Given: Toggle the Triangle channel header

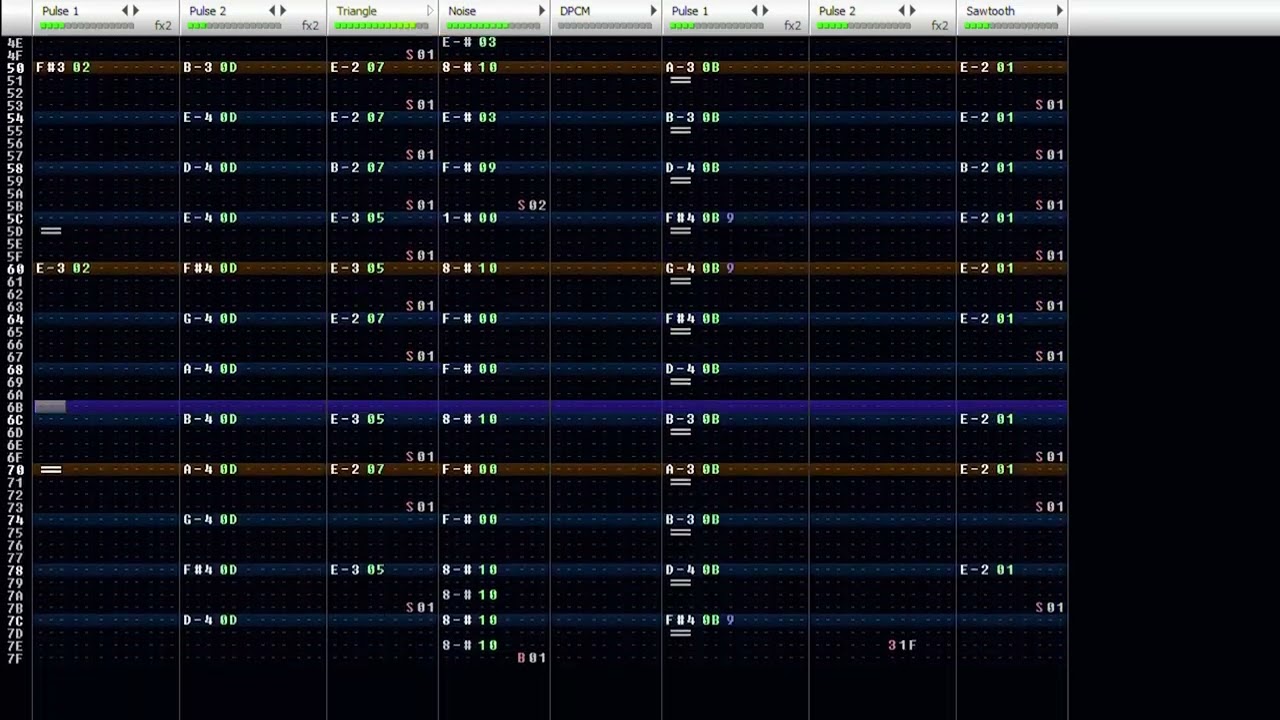Looking at the screenshot, I should point(356,11).
